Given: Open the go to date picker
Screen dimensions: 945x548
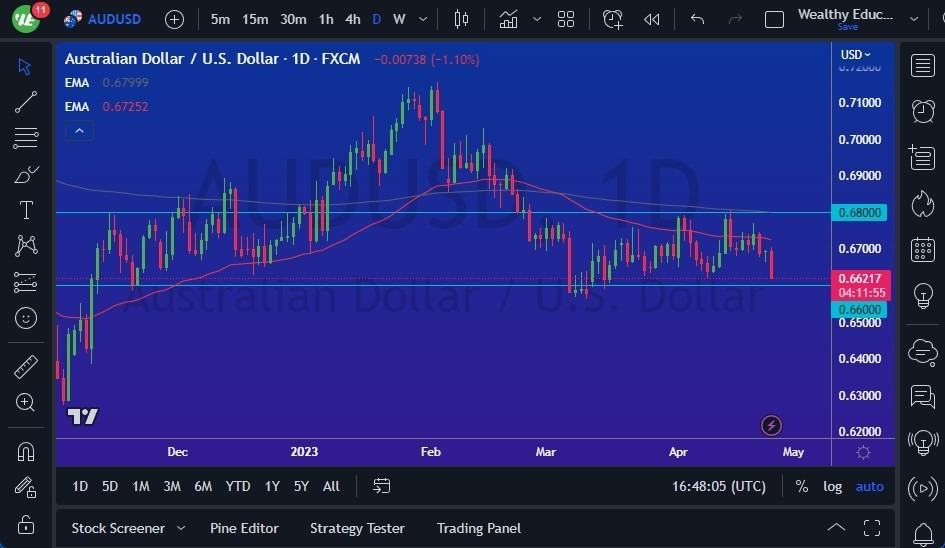Looking at the screenshot, I should point(381,486).
